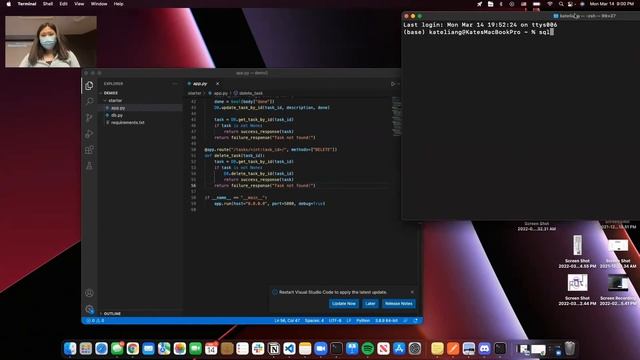Click feedback icon in VS Code status bar
The image size is (640, 360).
click(406, 321)
